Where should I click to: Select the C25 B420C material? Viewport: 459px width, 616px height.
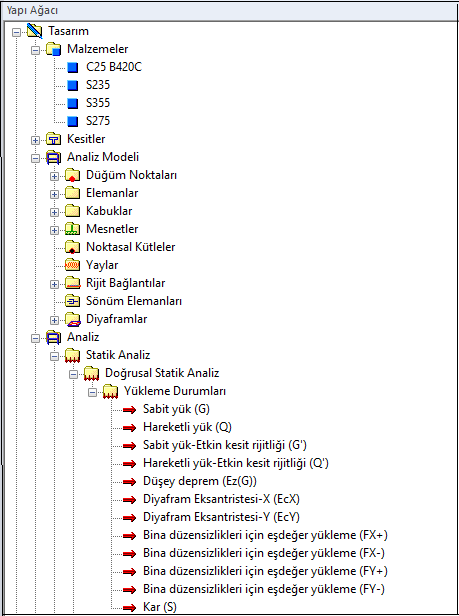click(x=114, y=67)
